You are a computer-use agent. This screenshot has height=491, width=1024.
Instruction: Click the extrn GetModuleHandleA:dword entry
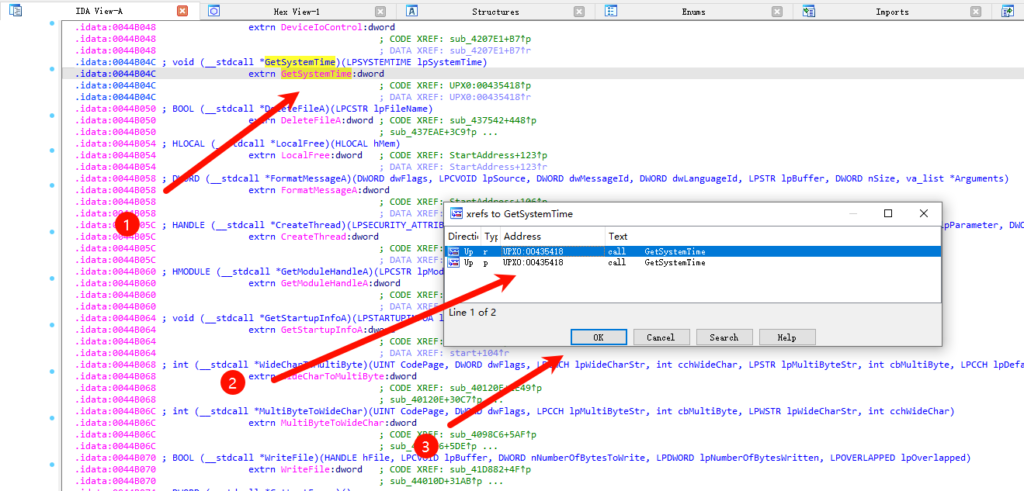coord(325,283)
